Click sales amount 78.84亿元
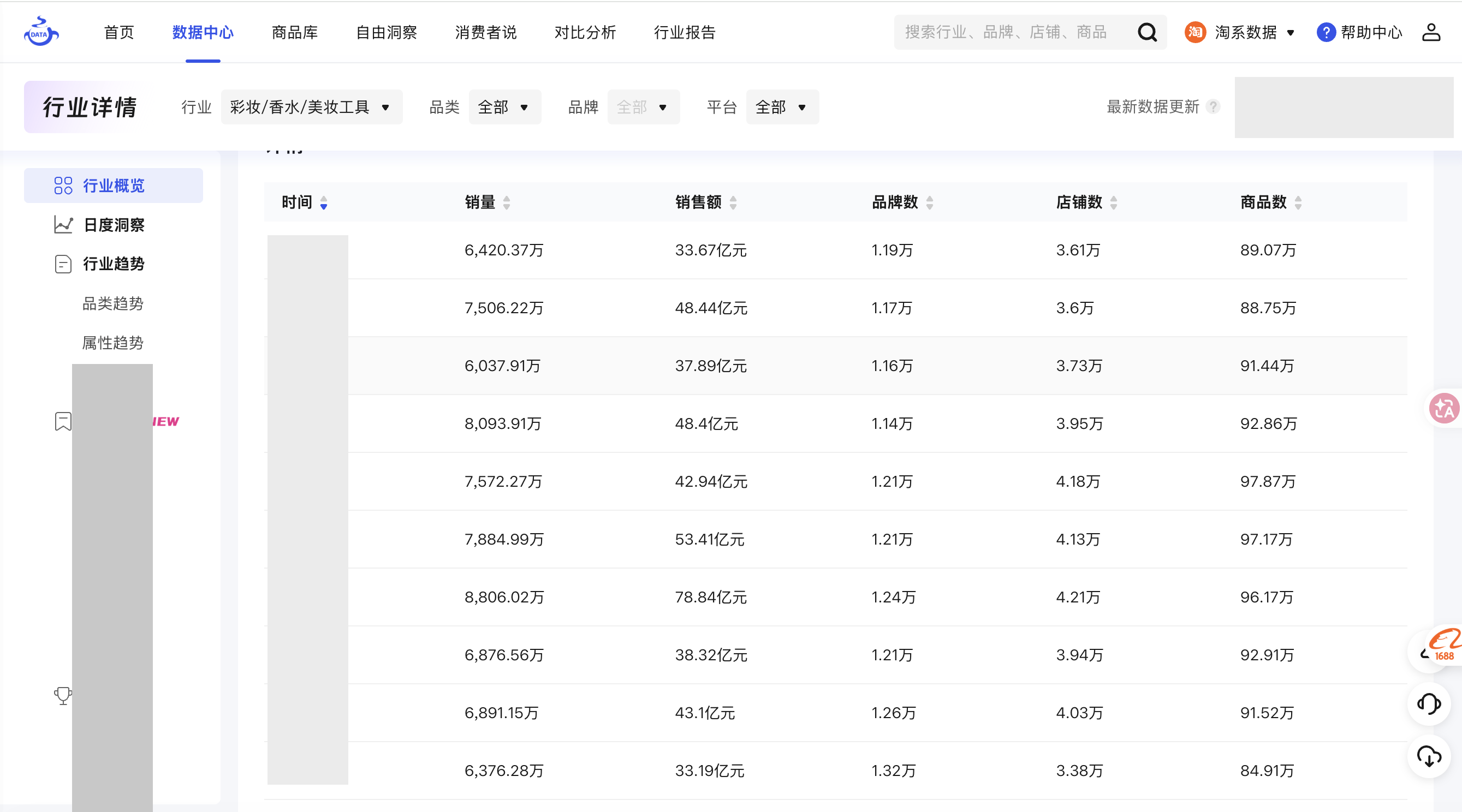The image size is (1462, 812). [x=711, y=597]
